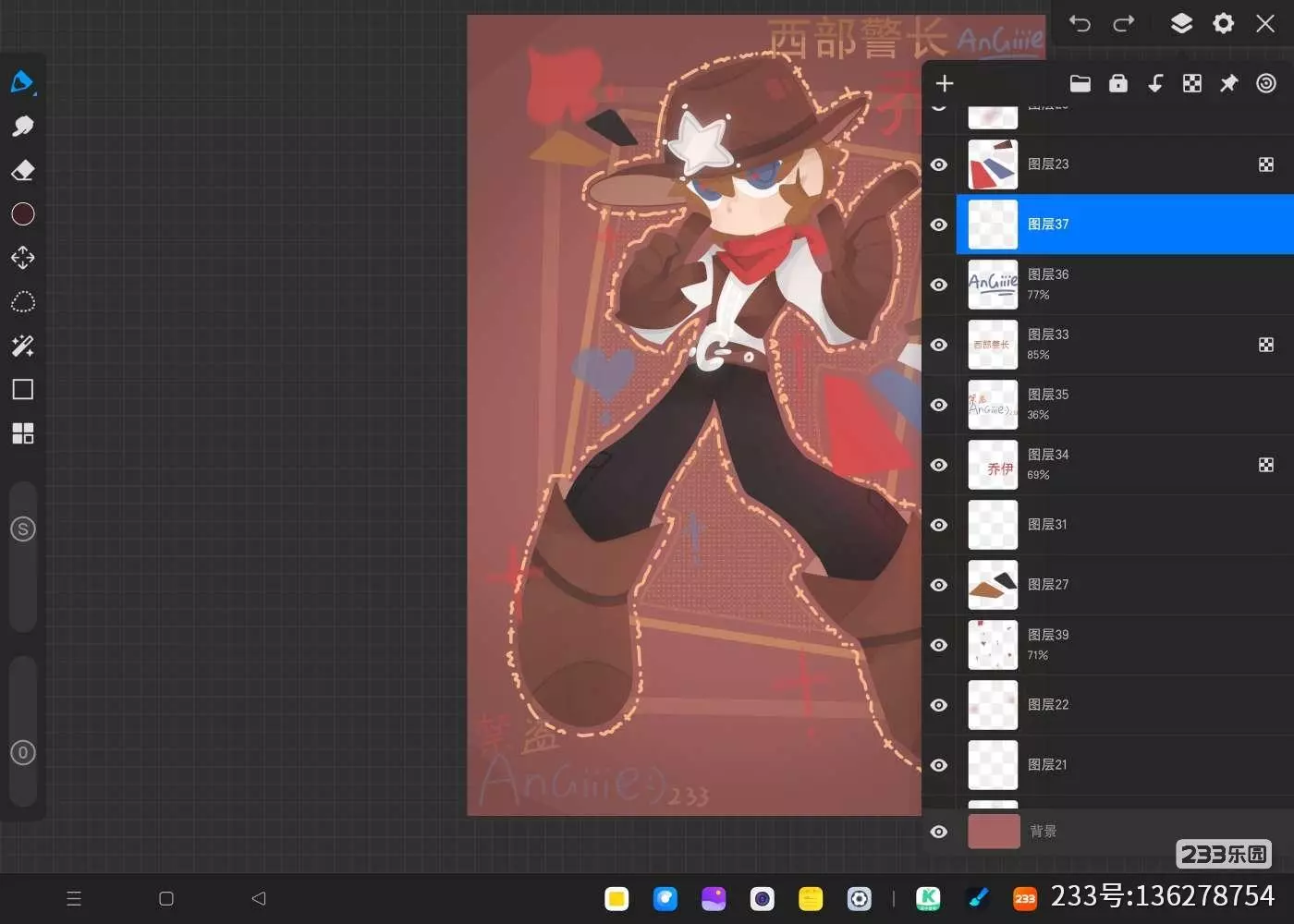Click the redo arrow
Viewport: 1294px width, 924px height.
[x=1123, y=23]
